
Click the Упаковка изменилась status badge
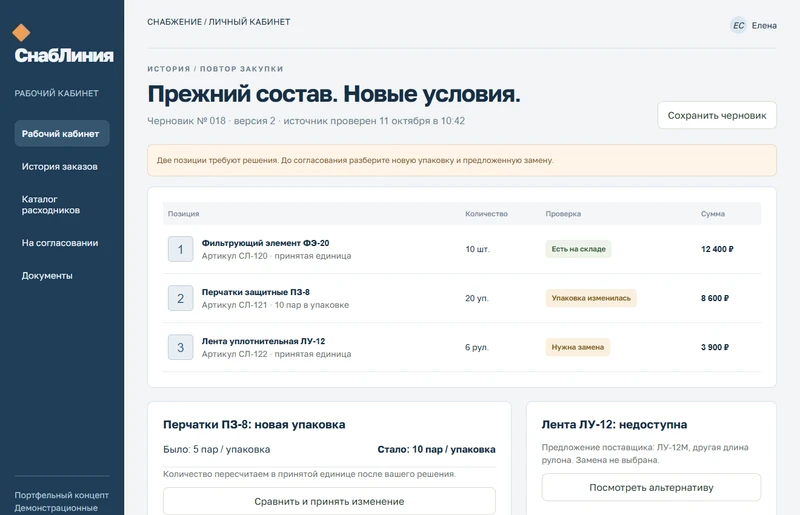591,298
